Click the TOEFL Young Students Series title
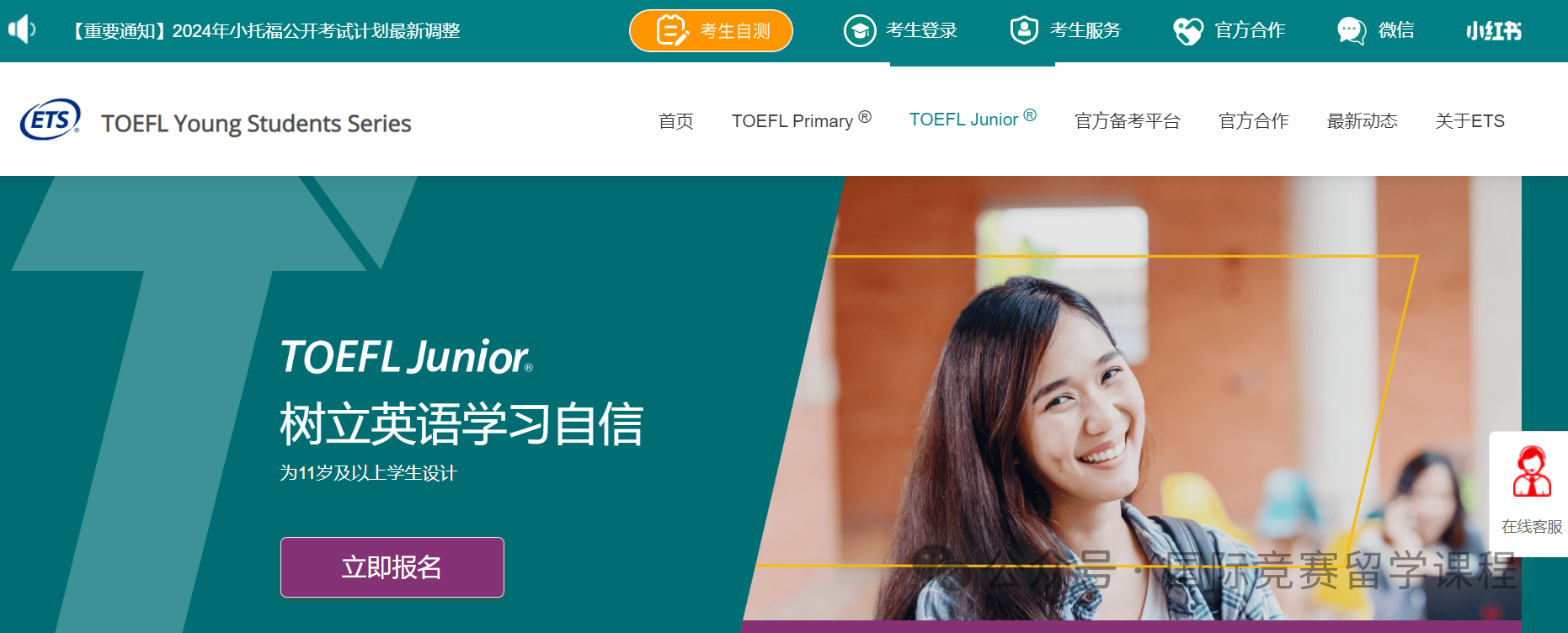 click(x=256, y=124)
